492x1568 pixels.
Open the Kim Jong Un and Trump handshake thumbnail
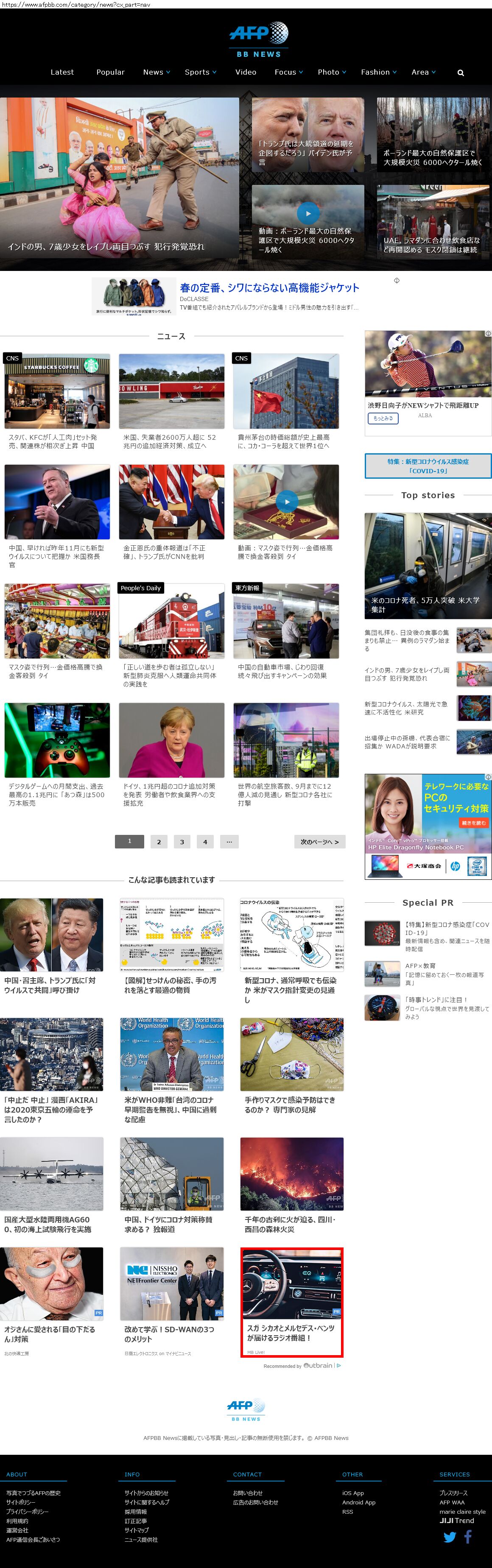coord(172,502)
